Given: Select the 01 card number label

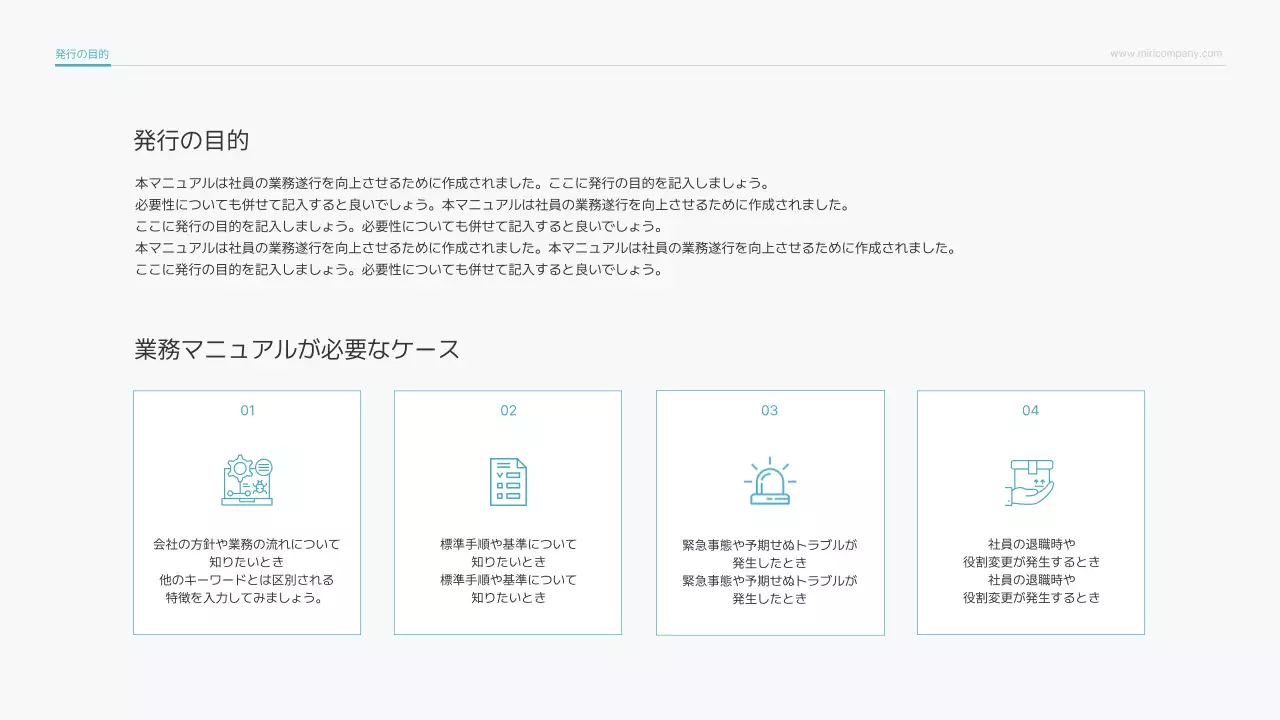Looking at the screenshot, I should [x=246, y=410].
